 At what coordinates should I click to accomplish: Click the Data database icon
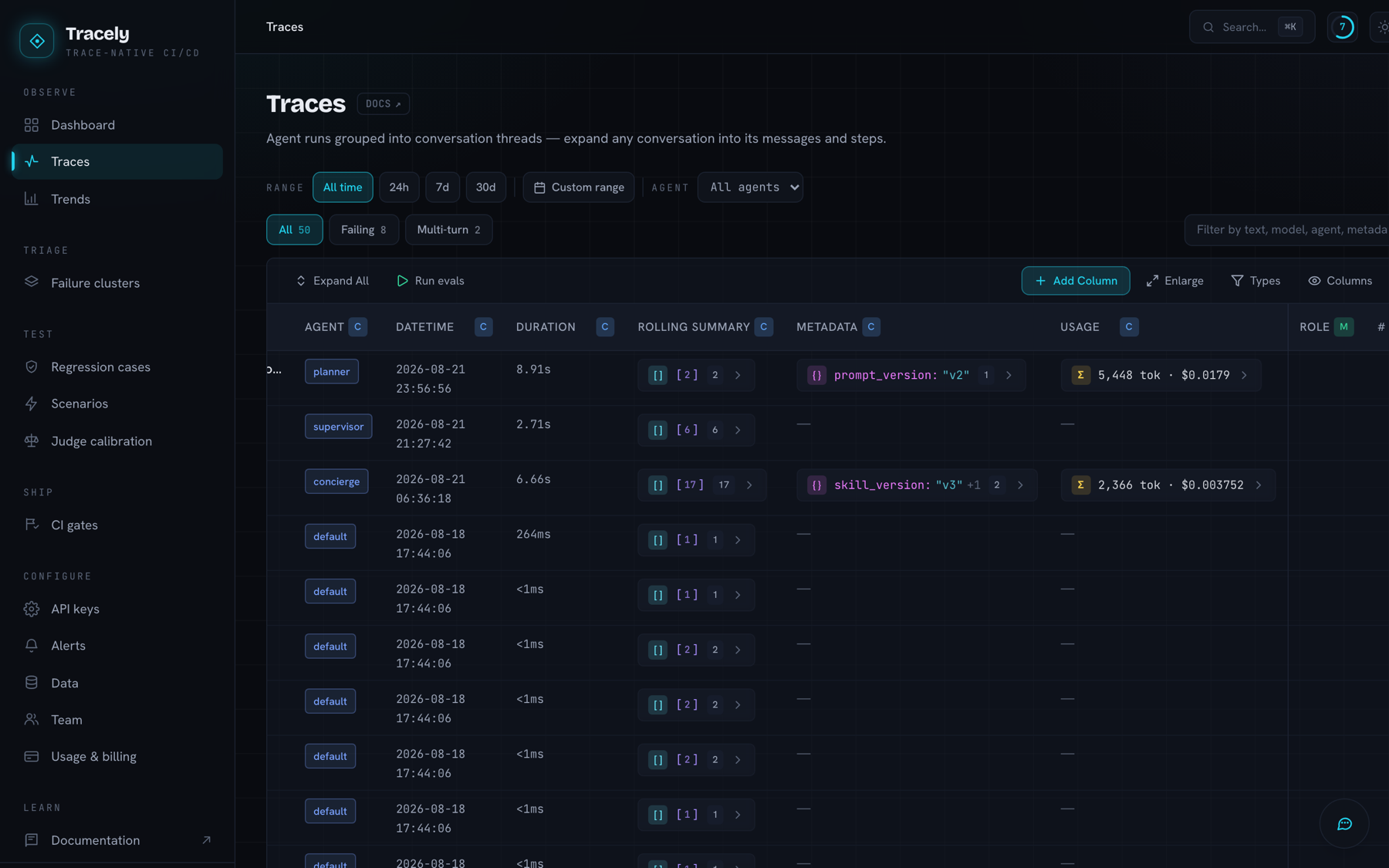(32, 683)
